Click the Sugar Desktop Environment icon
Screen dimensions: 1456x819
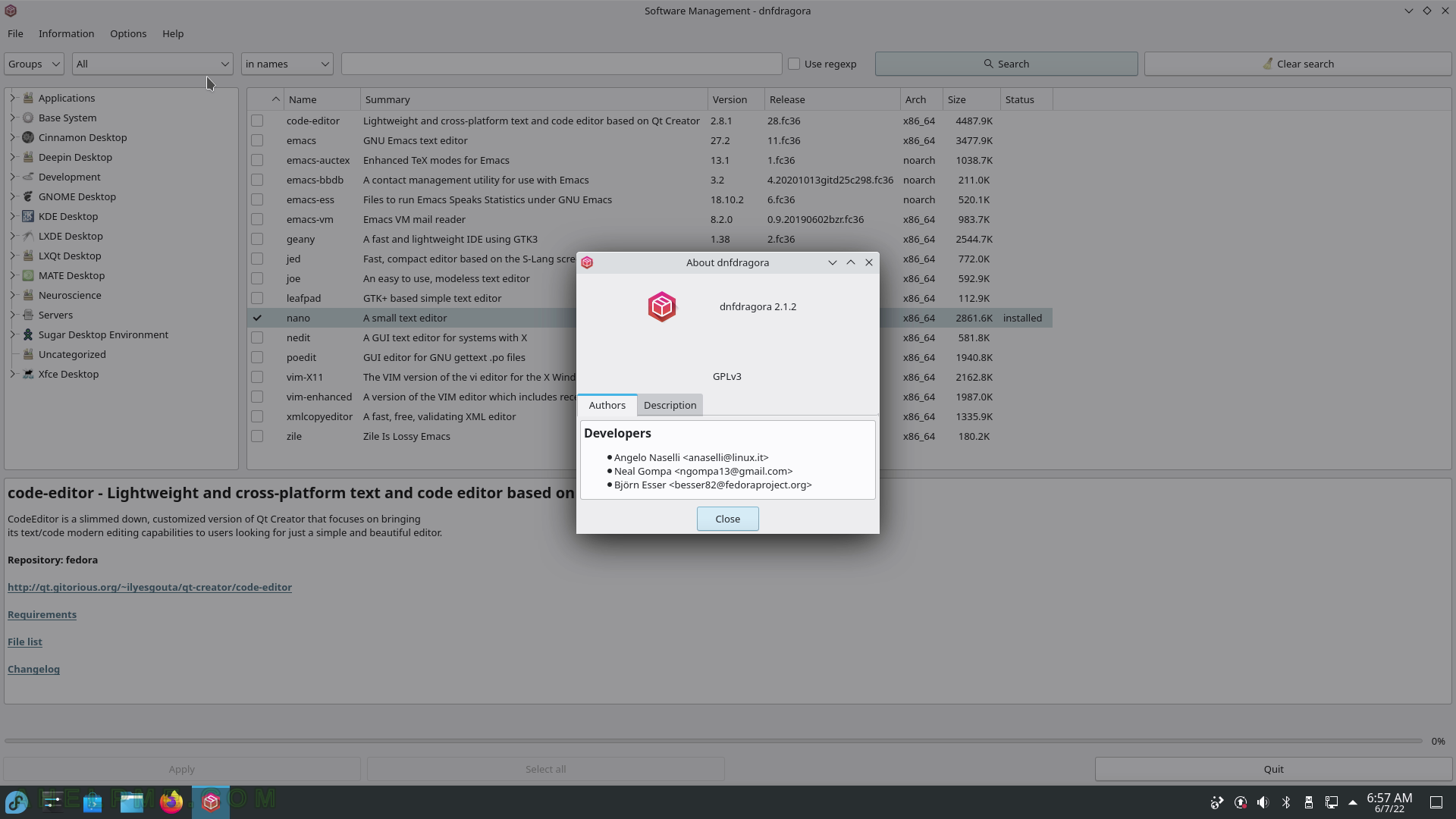28,334
